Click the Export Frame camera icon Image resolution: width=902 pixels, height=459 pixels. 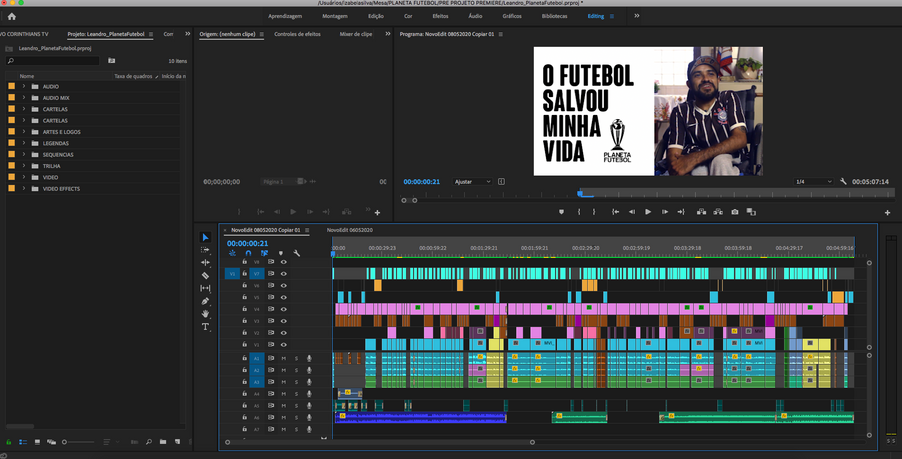pos(735,212)
